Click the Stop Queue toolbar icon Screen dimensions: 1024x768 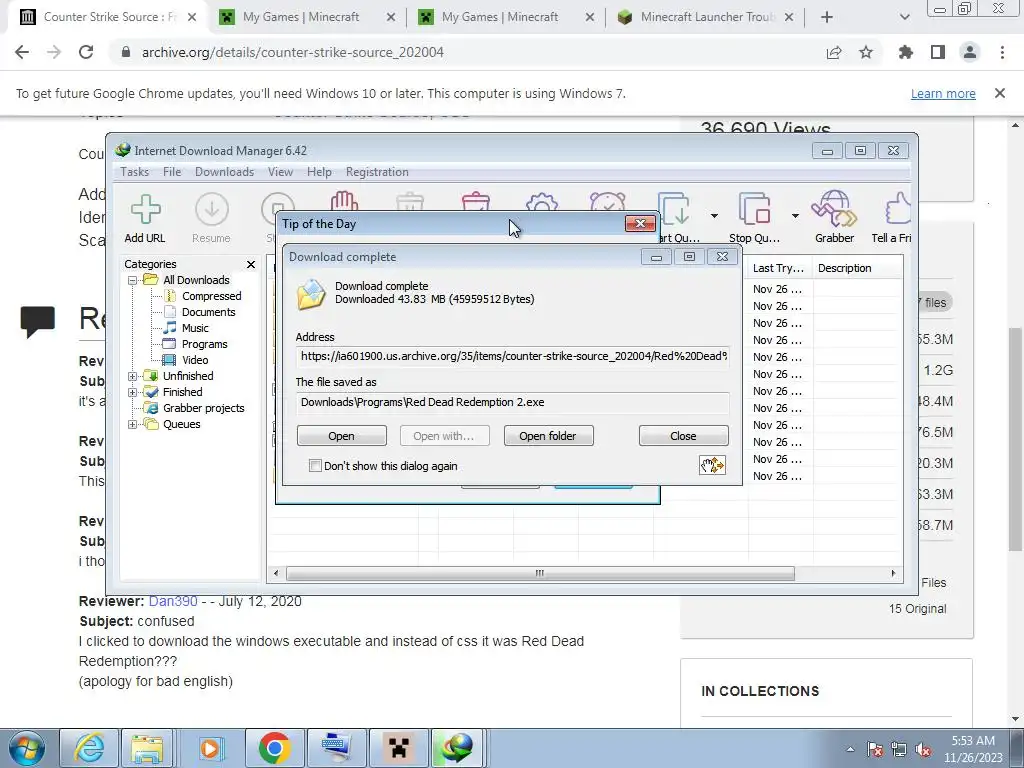coord(754,219)
